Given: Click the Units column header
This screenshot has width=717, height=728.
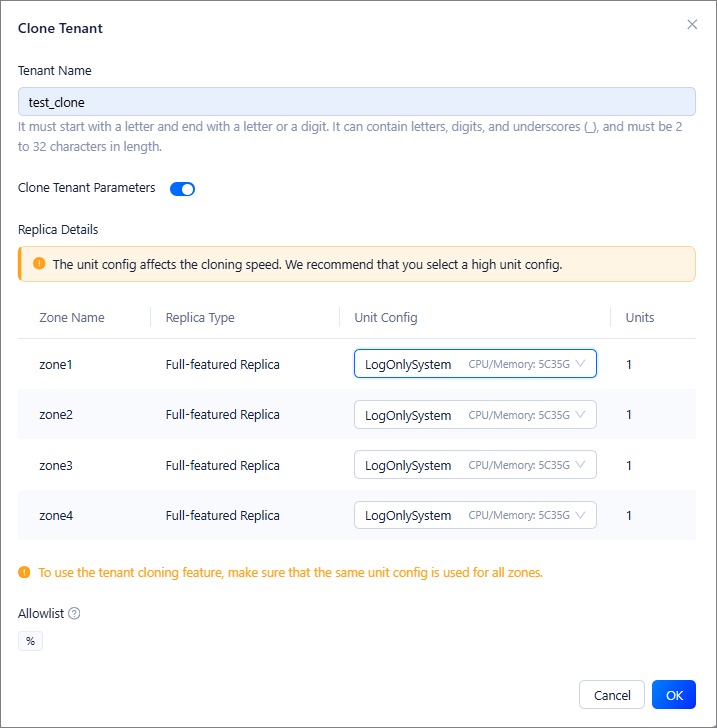Looking at the screenshot, I should 640,318.
